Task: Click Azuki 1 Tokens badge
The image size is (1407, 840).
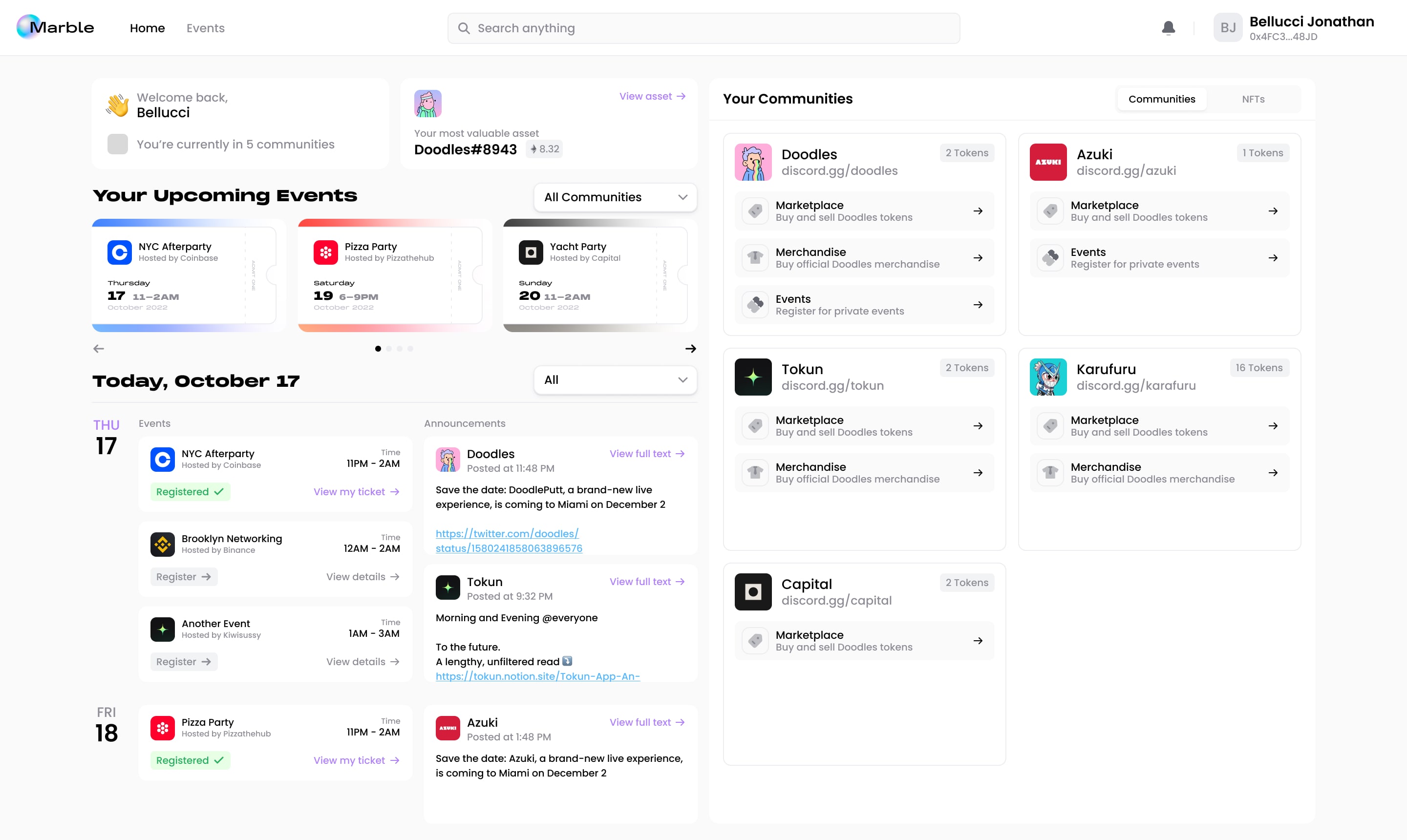Action: point(1262,153)
